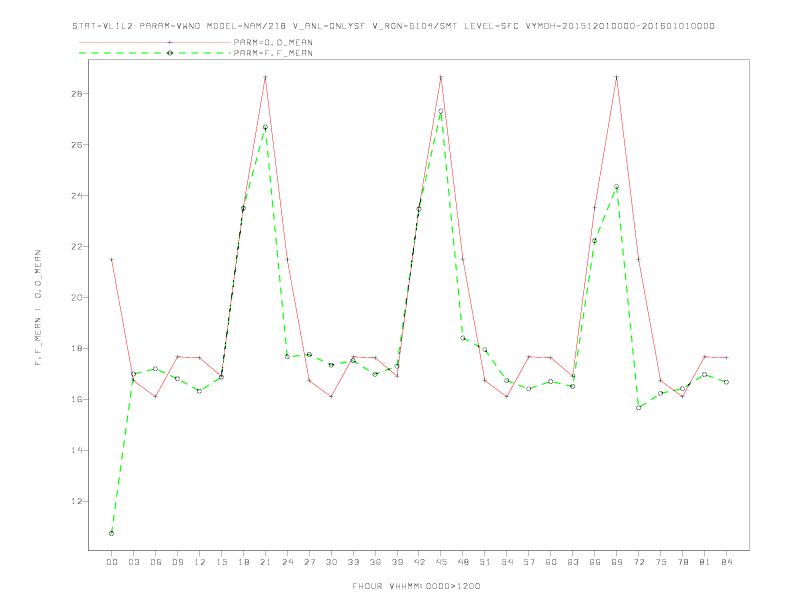Click the x-axis tick label 57
The height and width of the screenshot is (612, 792).
(x=529, y=562)
